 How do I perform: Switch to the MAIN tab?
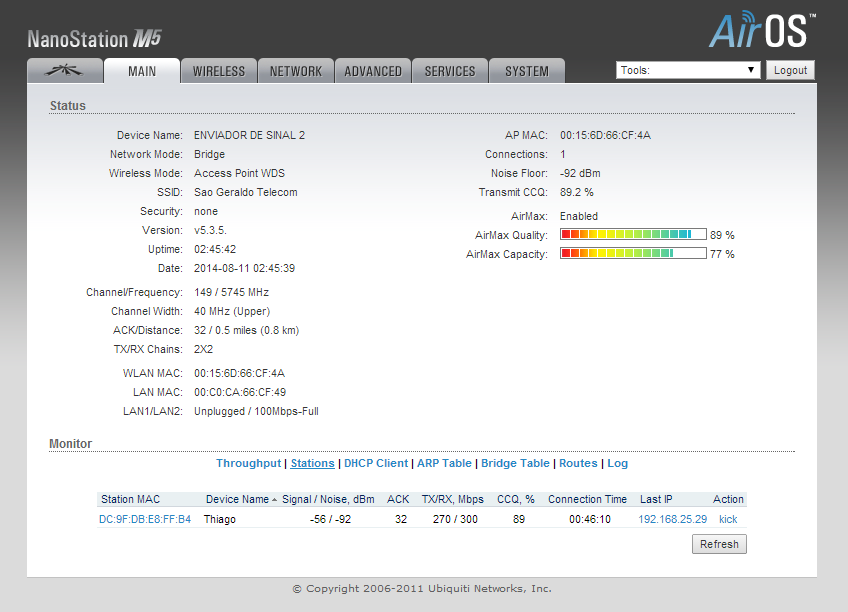tap(142, 71)
